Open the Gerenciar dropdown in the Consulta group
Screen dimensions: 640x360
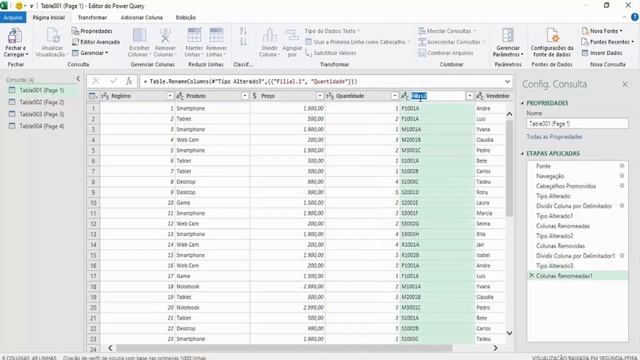(90, 53)
